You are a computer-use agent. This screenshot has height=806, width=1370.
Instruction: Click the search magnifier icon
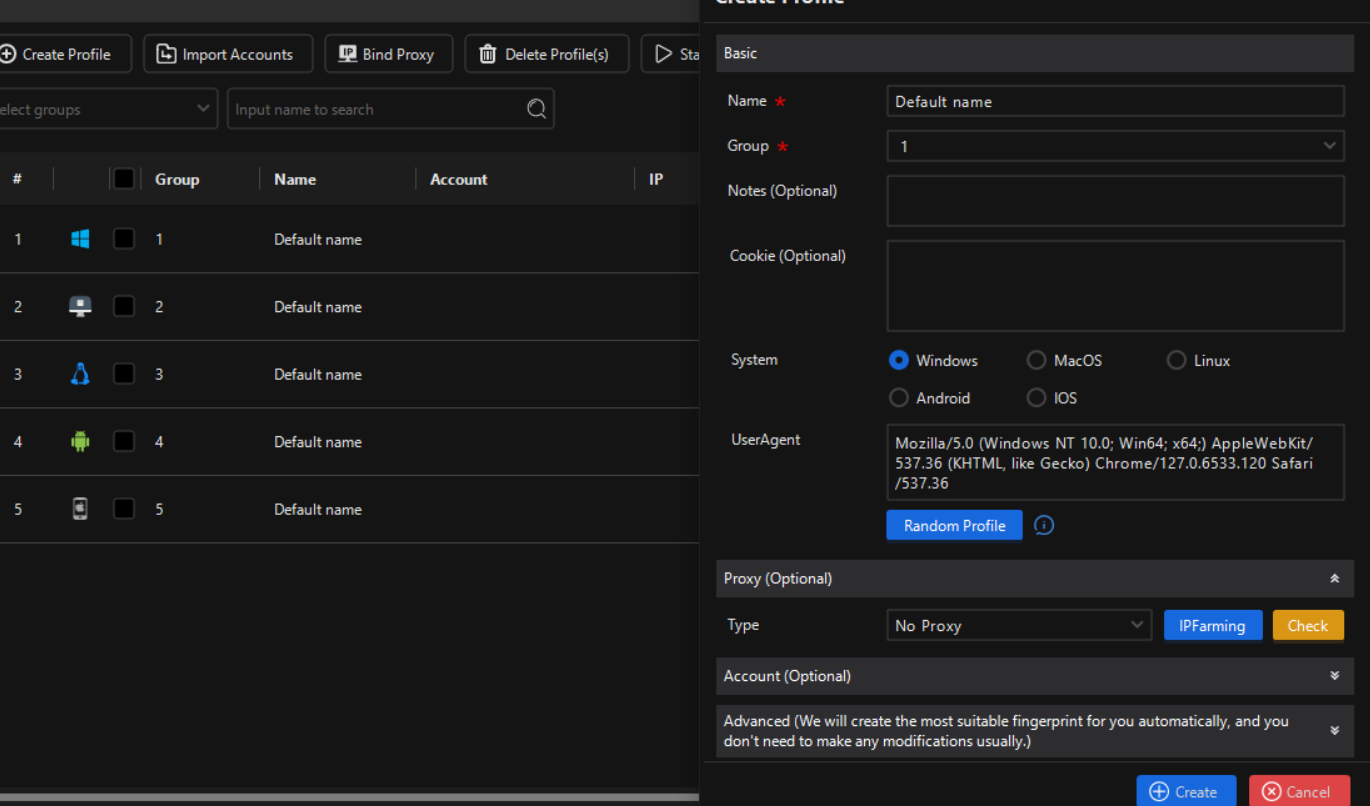click(537, 109)
